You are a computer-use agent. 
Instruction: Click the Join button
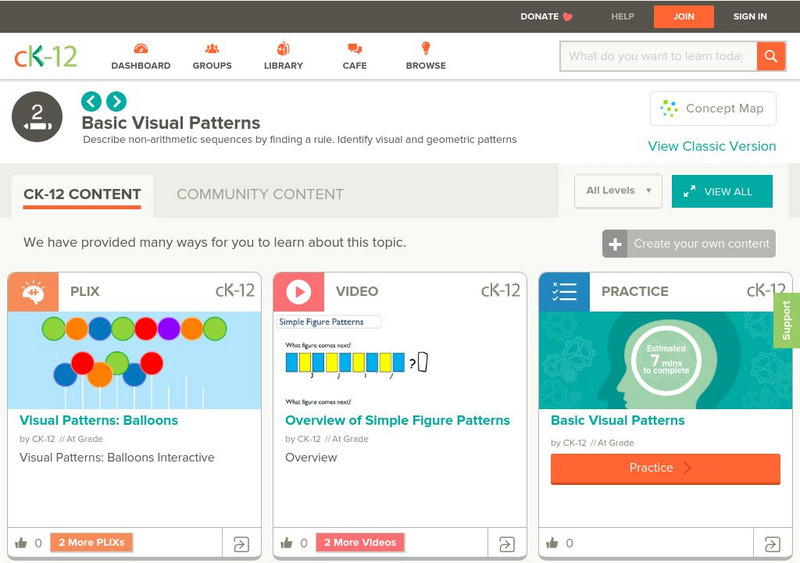click(x=684, y=16)
